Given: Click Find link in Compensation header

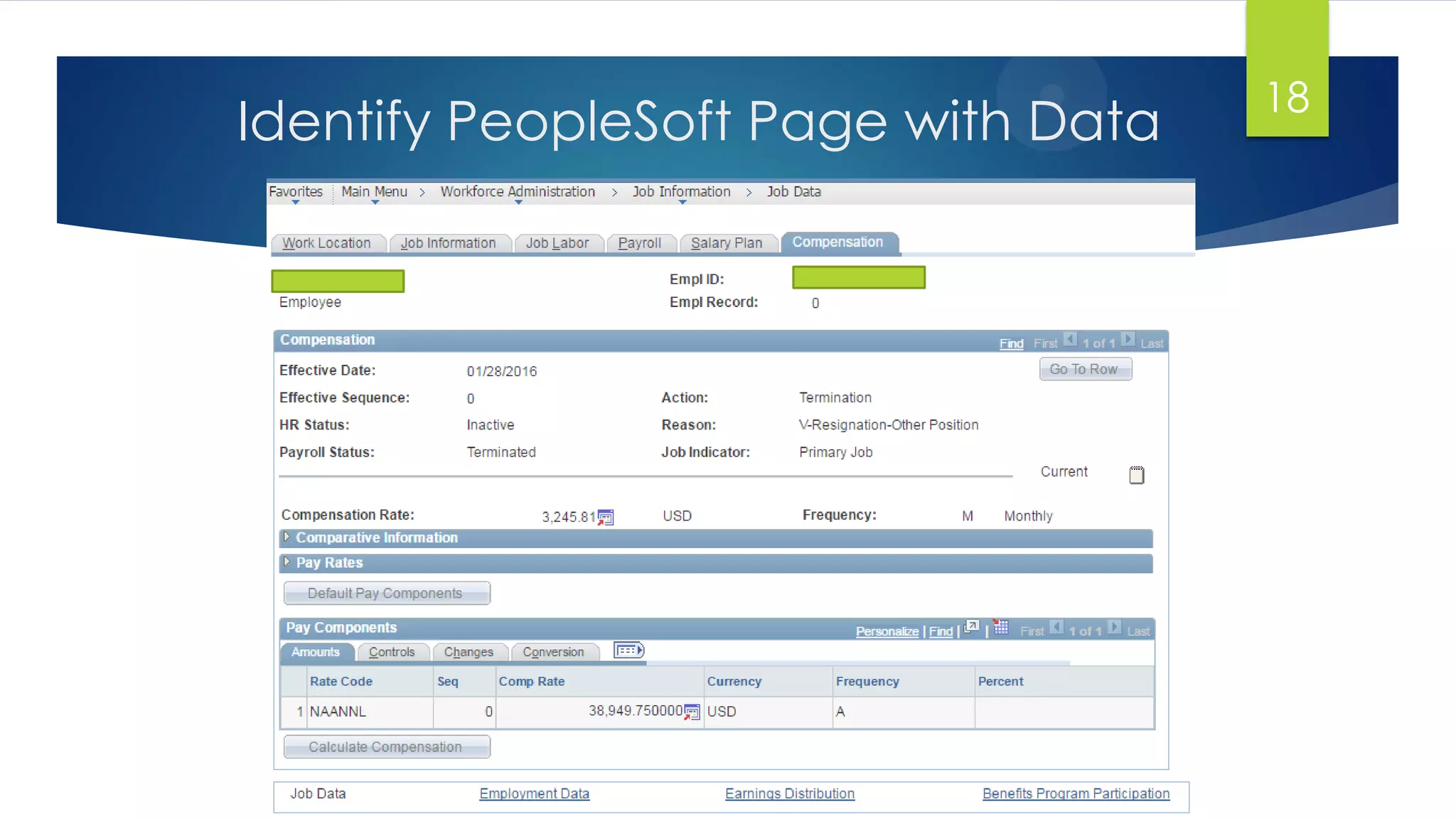Looking at the screenshot, I should point(1011,343).
